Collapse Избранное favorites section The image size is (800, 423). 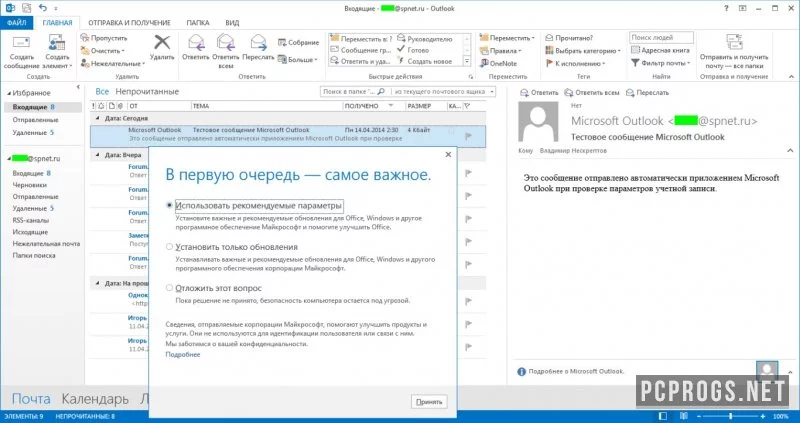pos(9,93)
